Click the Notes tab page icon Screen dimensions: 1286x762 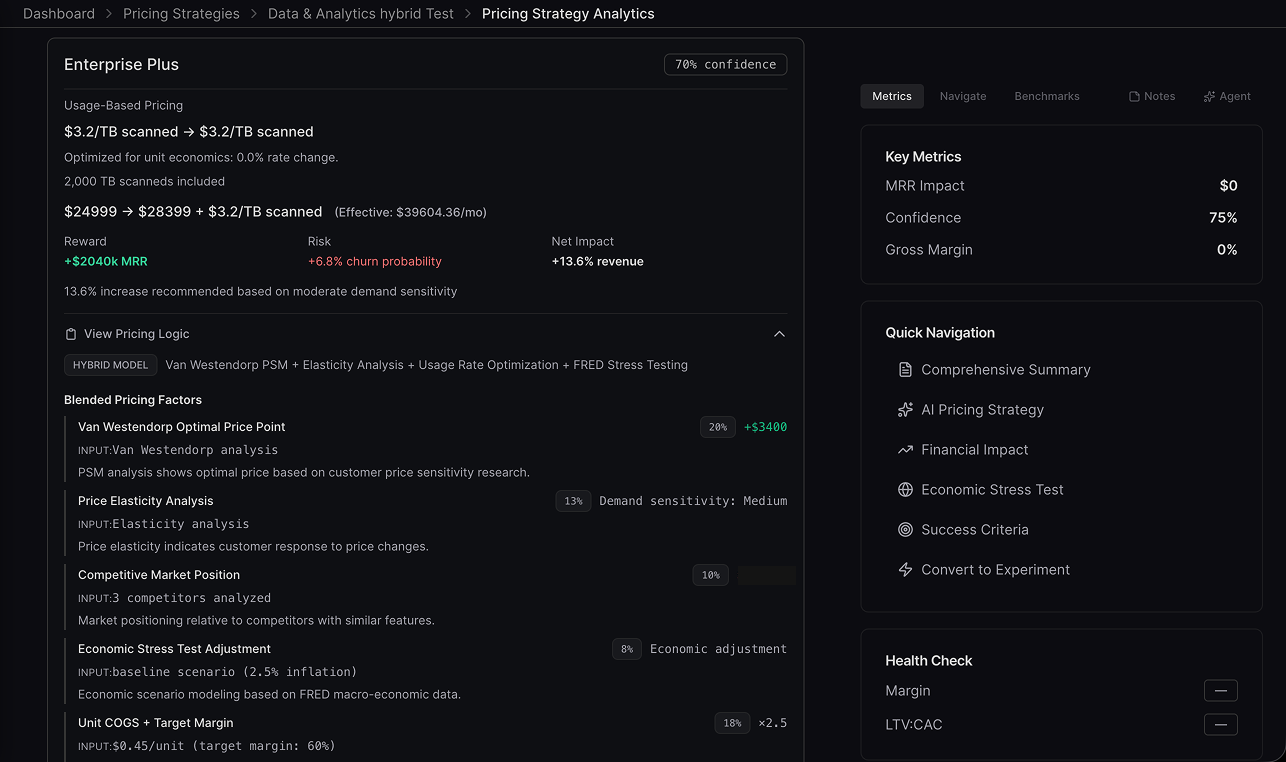pyautogui.click(x=1134, y=97)
